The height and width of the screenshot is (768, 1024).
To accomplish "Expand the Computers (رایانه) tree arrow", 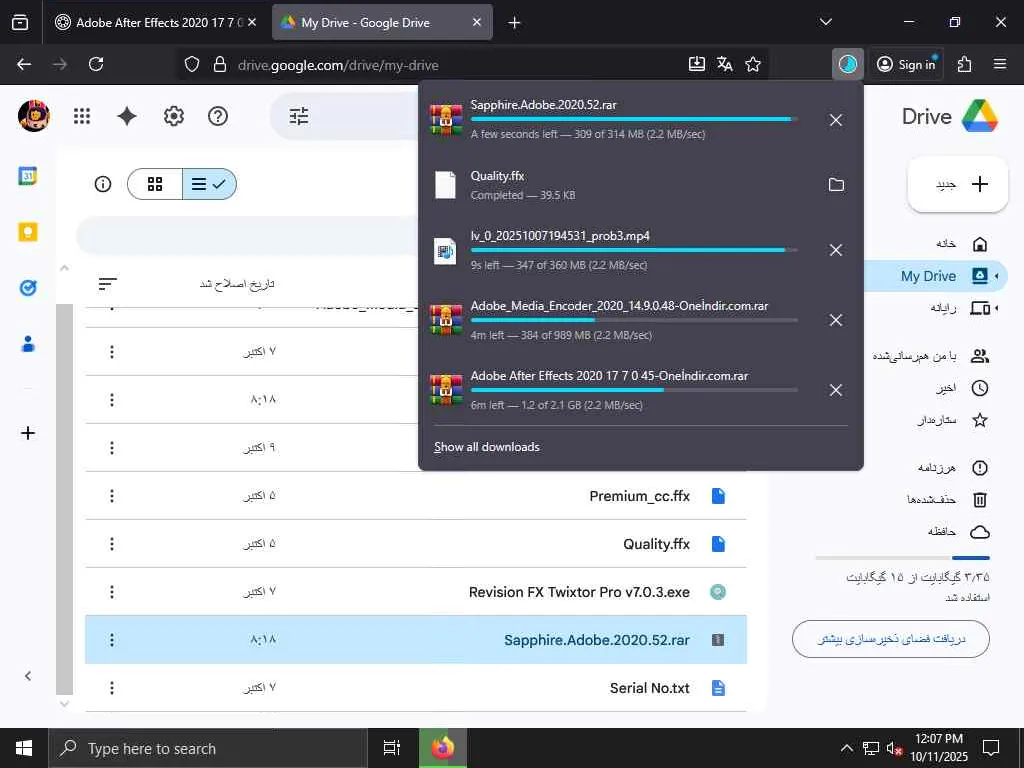I will coord(997,308).
